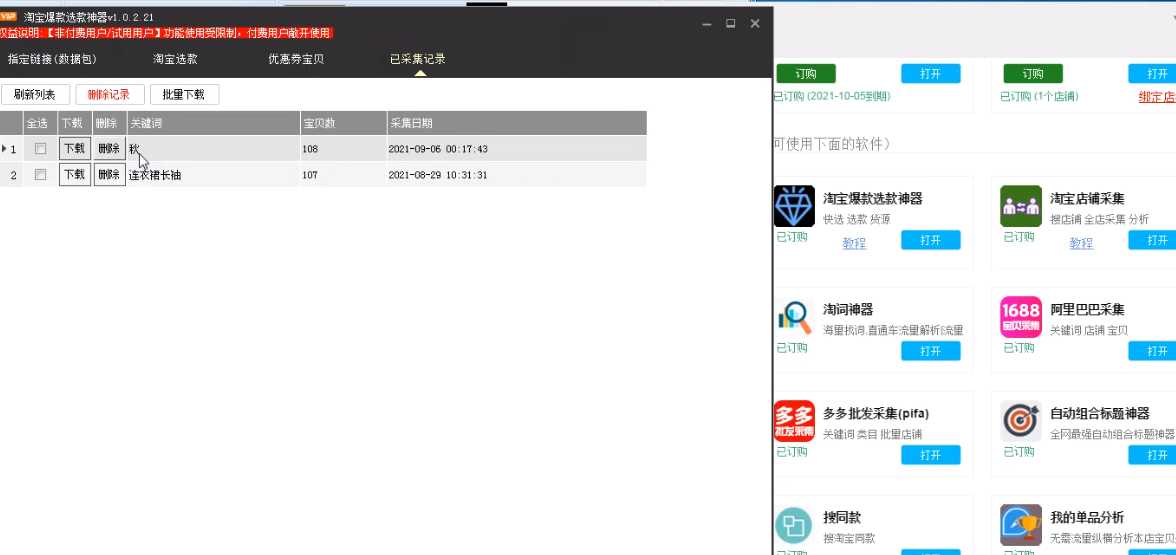Click 打开 for 多多批发采集(pifa)
The image size is (1176, 555).
point(931,454)
